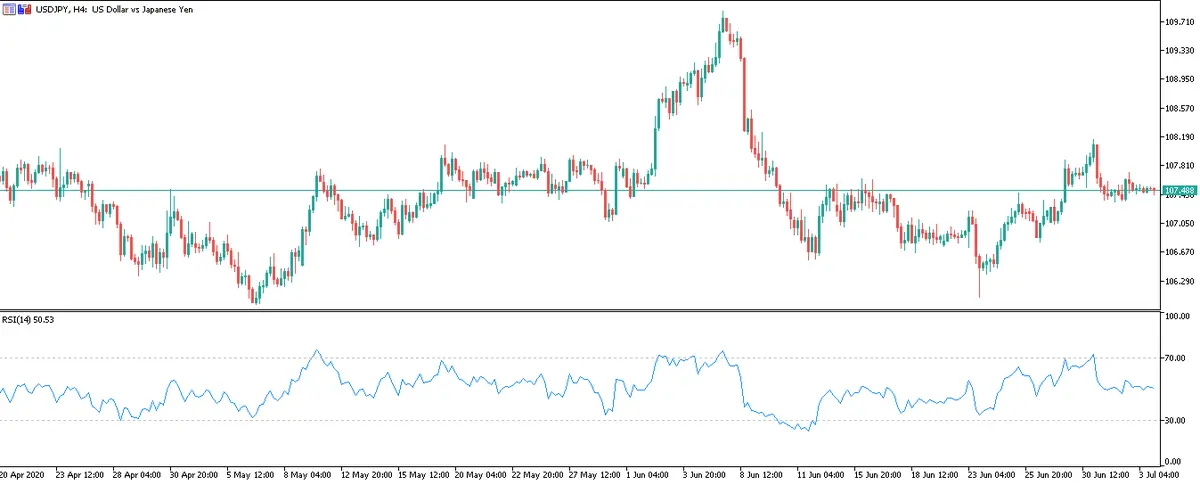The width and height of the screenshot is (1200, 485).
Task: Click the 109.330 price scale label
Action: coord(1179,51)
